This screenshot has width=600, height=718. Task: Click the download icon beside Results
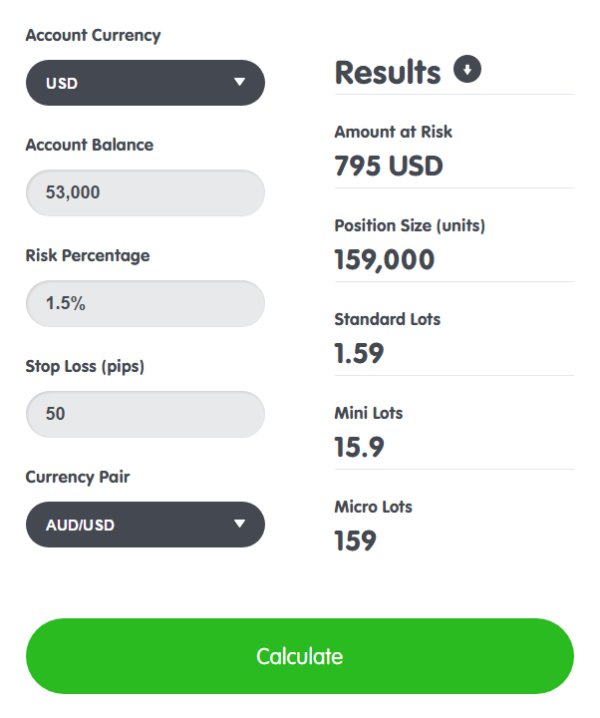click(x=467, y=69)
